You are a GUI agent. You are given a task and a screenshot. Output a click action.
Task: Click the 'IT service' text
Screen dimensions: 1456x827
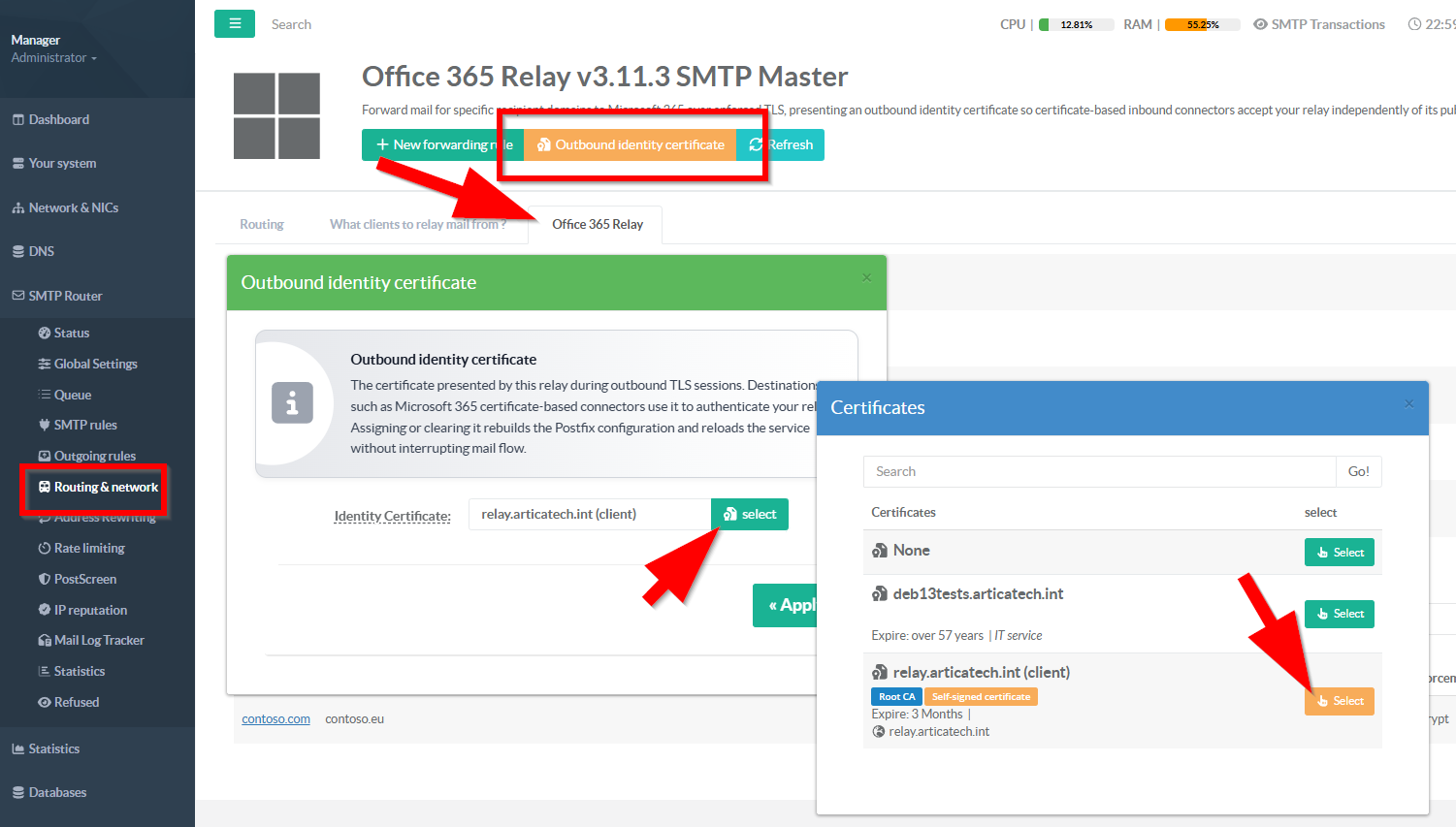(1019, 636)
